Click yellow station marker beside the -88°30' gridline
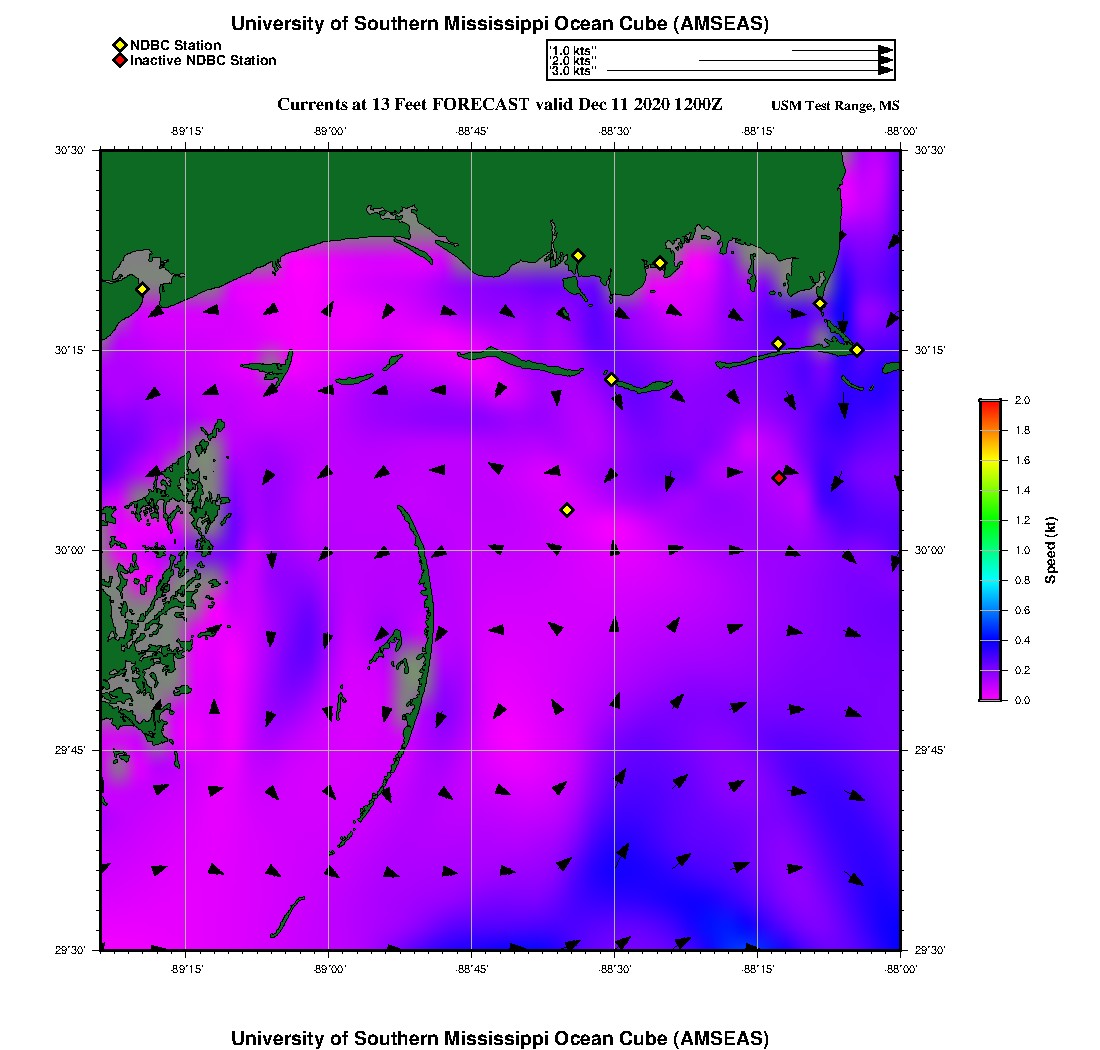The height and width of the screenshot is (1050, 1100). click(611, 379)
